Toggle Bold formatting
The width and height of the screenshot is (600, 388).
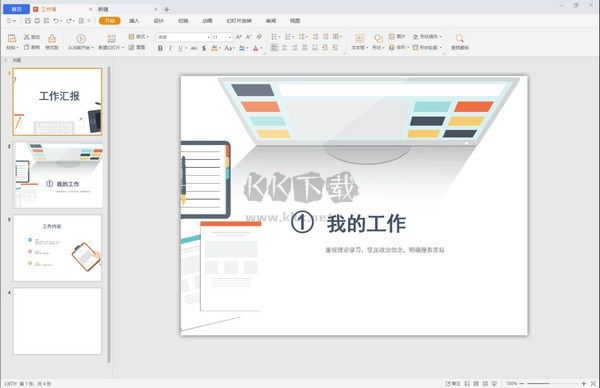click(160, 48)
